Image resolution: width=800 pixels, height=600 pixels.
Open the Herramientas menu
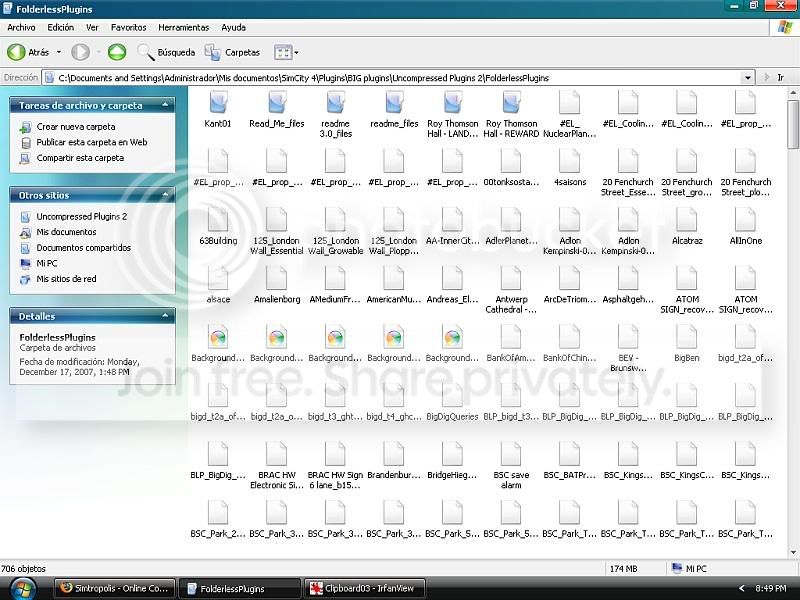(184, 28)
